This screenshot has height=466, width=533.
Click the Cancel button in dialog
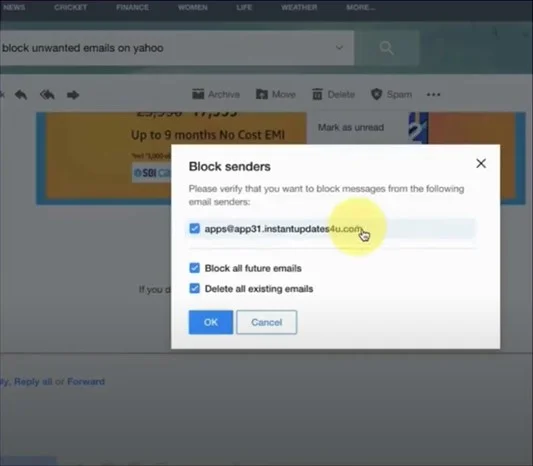point(267,322)
